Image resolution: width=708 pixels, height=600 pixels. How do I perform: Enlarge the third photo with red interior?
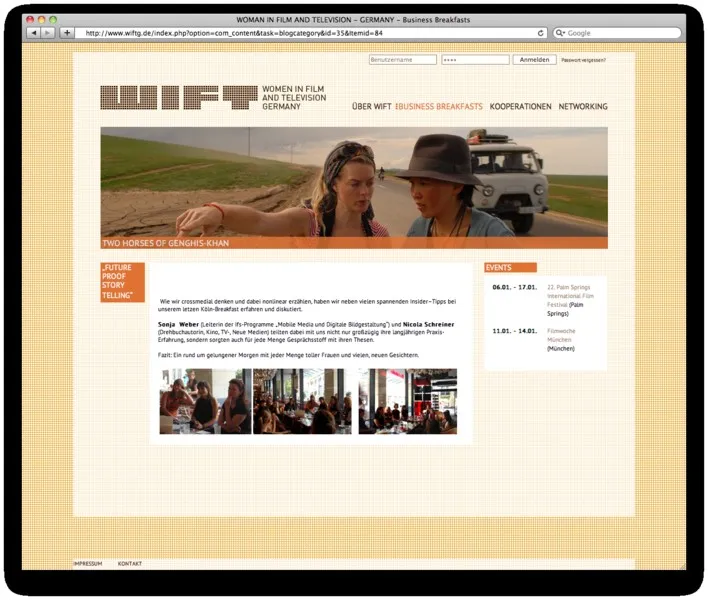point(408,401)
